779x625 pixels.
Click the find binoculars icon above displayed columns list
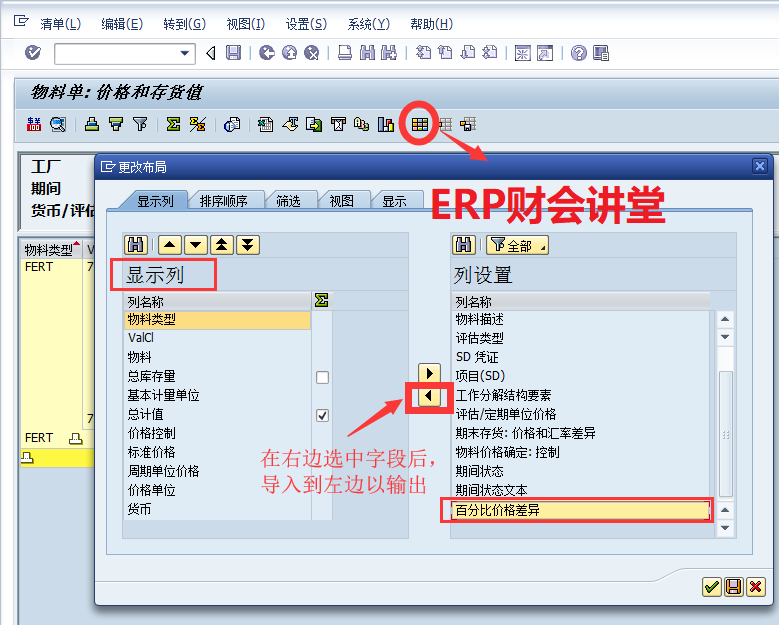pos(136,245)
